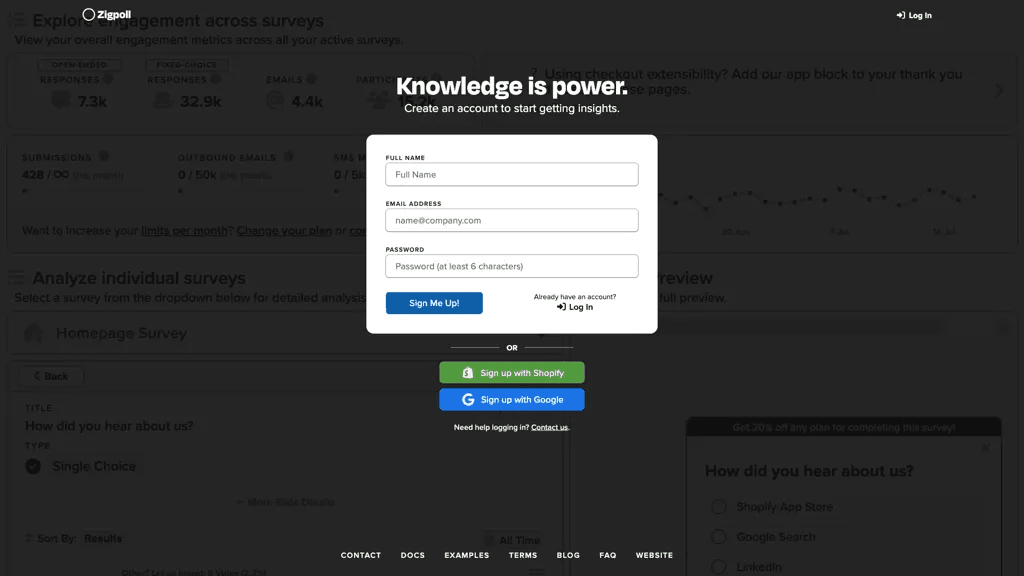This screenshot has height=576, width=1024.
Task: Click the Zigpoll logo in header
Action: point(106,14)
